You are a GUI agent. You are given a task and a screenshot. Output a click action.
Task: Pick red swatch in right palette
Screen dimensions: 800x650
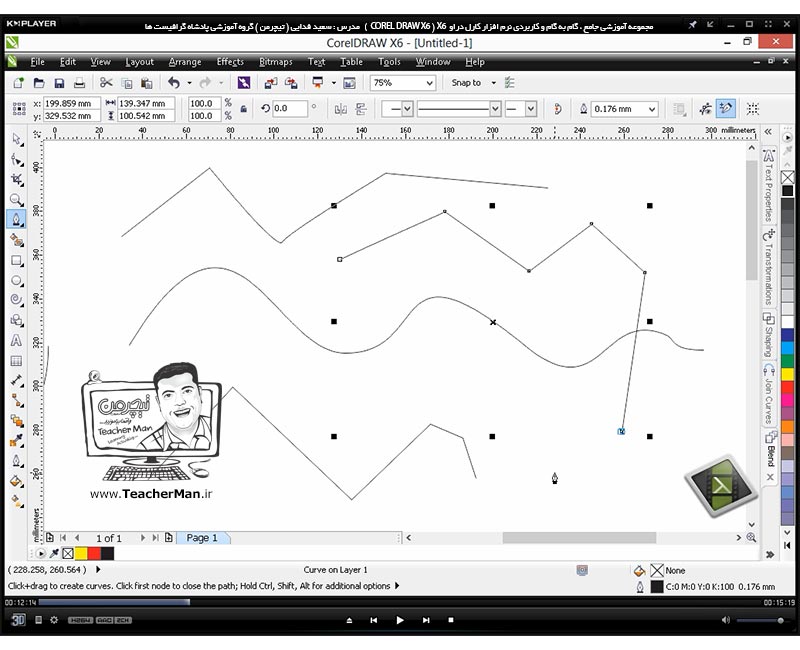pos(788,387)
